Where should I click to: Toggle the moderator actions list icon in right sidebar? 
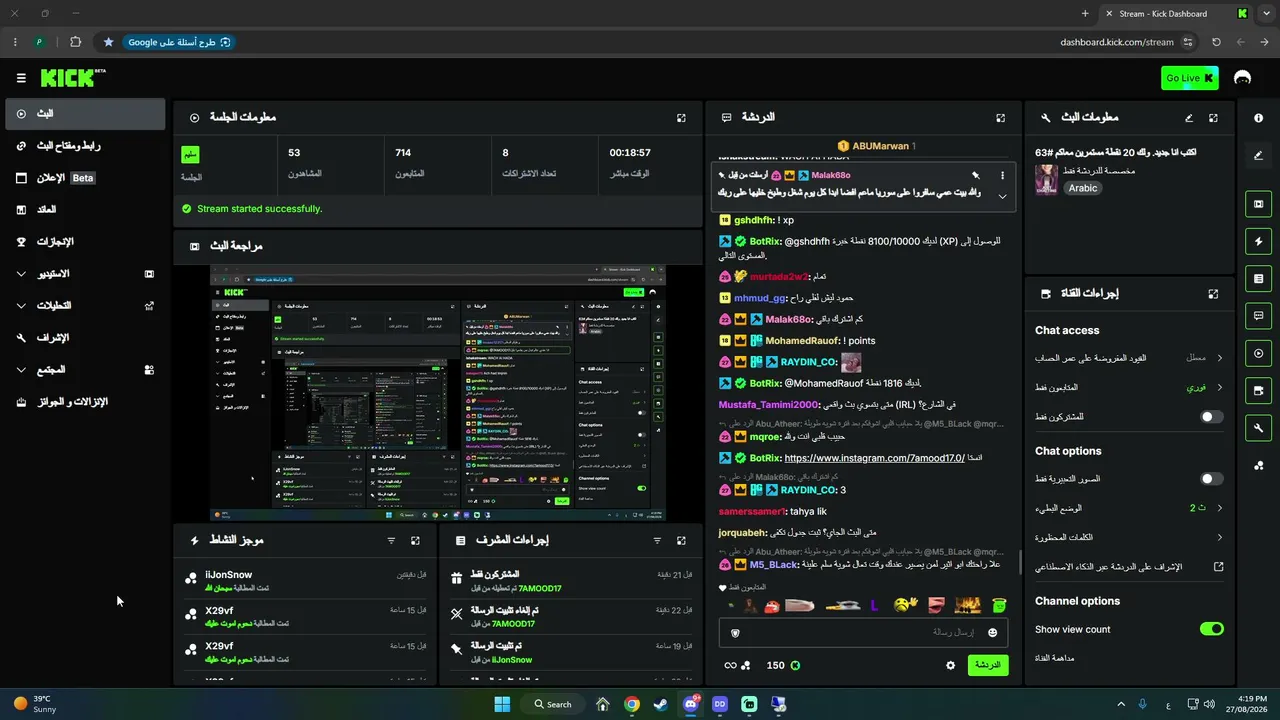1258,278
